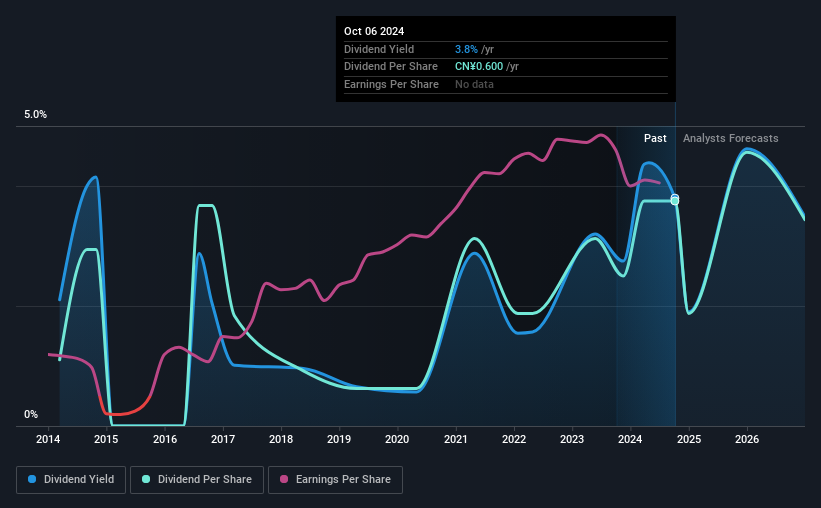This screenshot has height=508, width=821.
Task: Click the 2024 x-axis label
Action: pos(630,439)
